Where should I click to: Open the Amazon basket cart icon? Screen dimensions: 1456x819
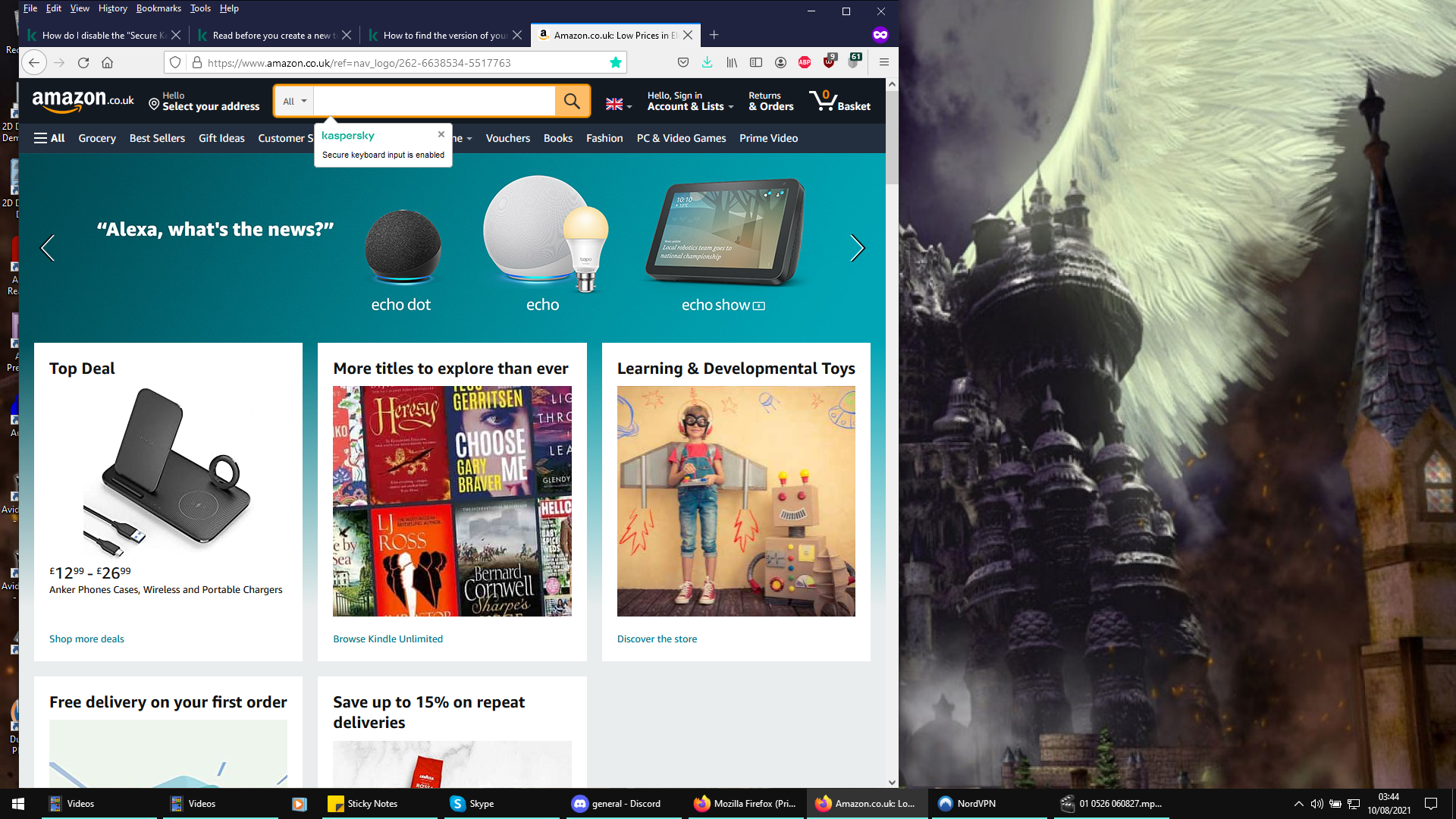pyautogui.click(x=839, y=101)
